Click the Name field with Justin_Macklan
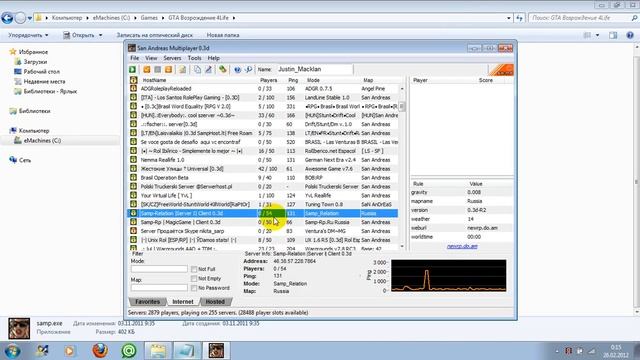Image resolution: width=640 pixels, height=360 pixels. pos(314,69)
